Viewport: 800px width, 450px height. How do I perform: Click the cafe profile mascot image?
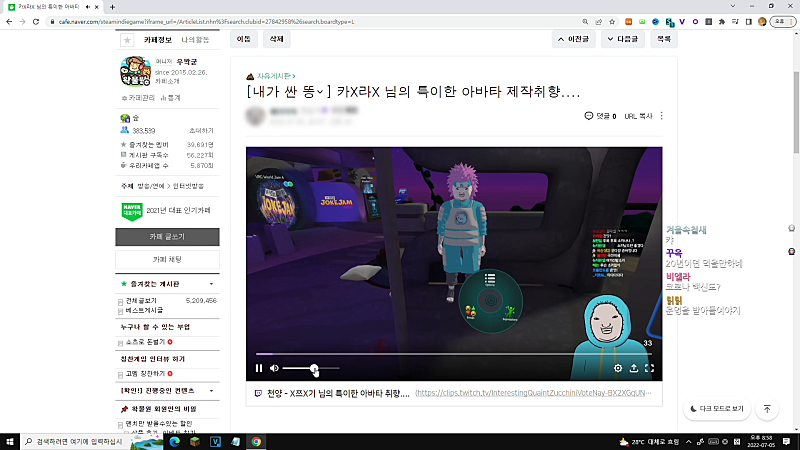[136, 71]
